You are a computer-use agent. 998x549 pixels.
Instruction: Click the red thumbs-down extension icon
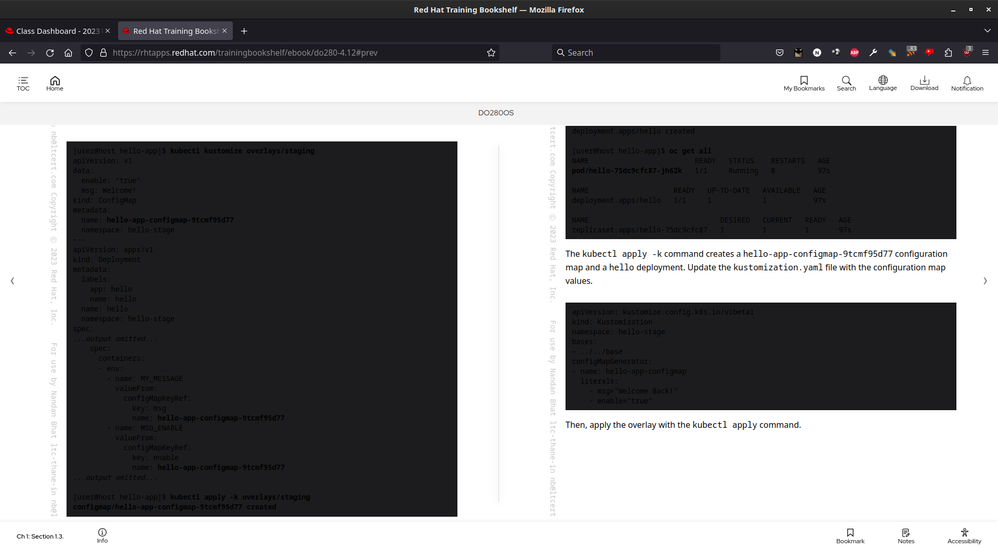929,52
